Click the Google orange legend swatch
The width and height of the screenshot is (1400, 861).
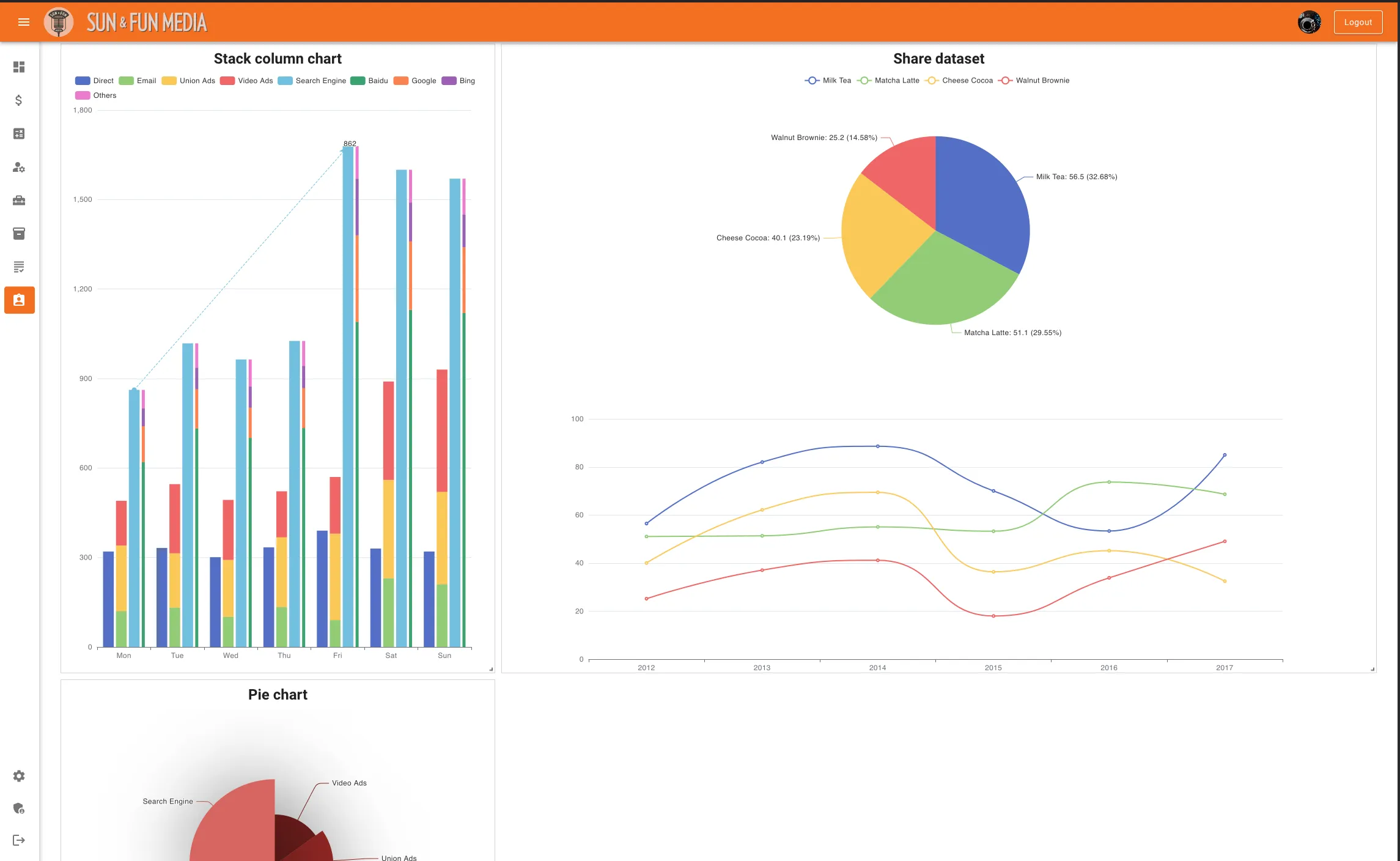click(401, 81)
